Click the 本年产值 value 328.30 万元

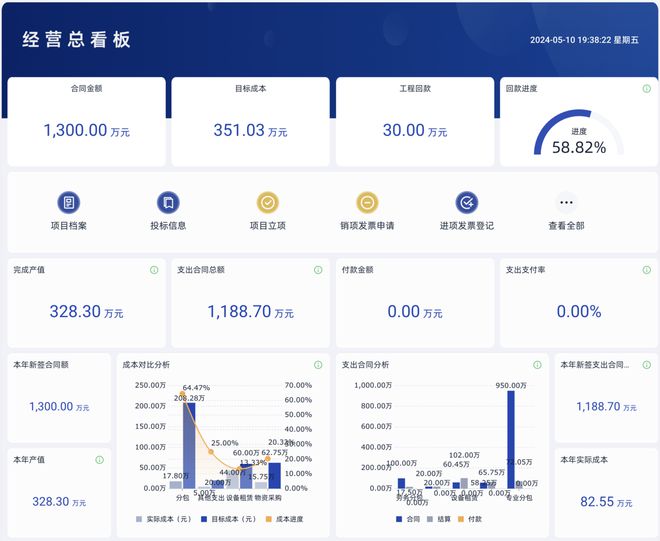point(59,502)
